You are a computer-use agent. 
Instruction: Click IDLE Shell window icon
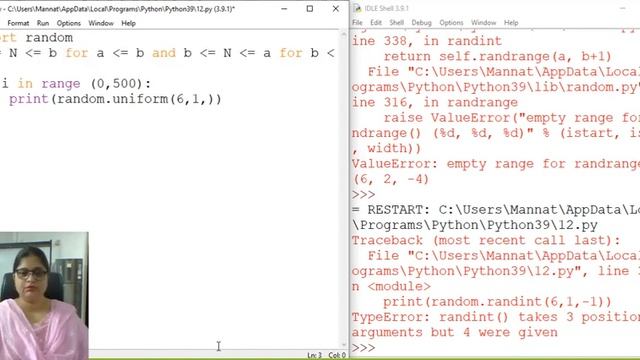point(357,8)
